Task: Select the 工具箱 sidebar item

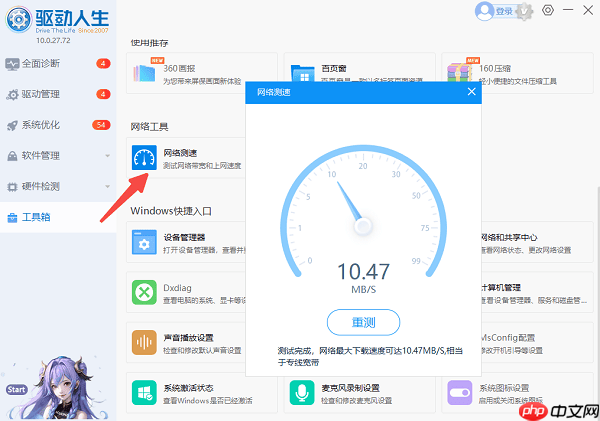Action: point(58,217)
